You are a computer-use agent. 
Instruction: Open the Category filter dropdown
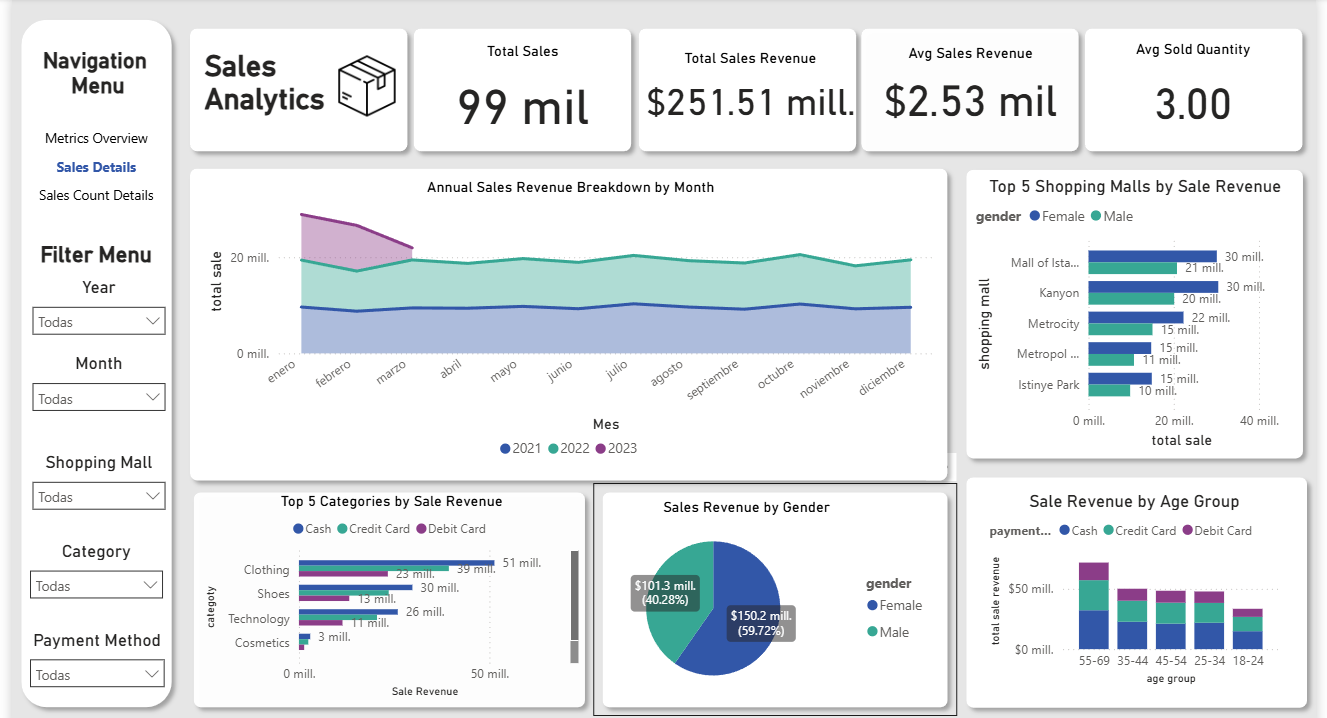point(96,585)
